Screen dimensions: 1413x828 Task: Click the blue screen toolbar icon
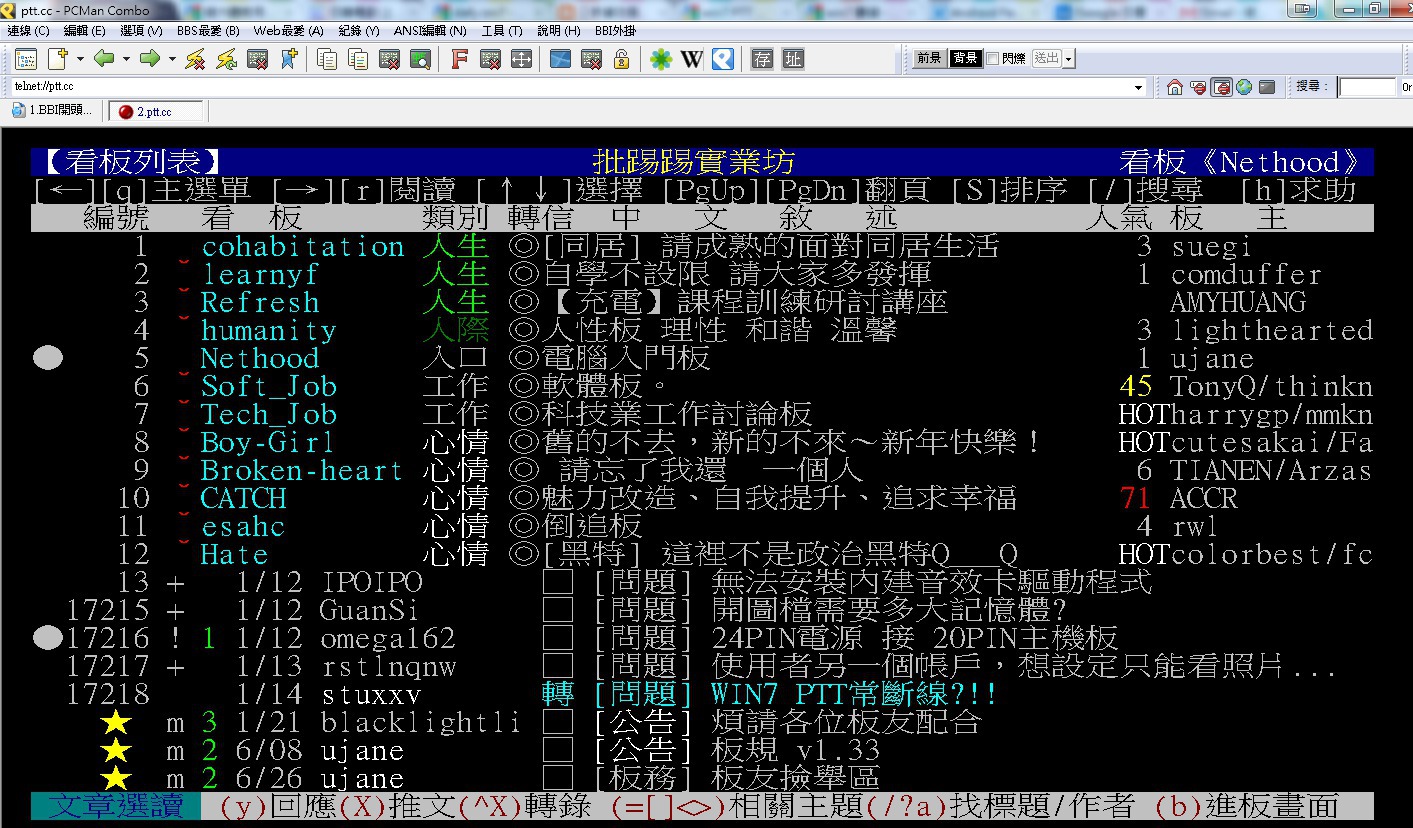click(x=560, y=59)
